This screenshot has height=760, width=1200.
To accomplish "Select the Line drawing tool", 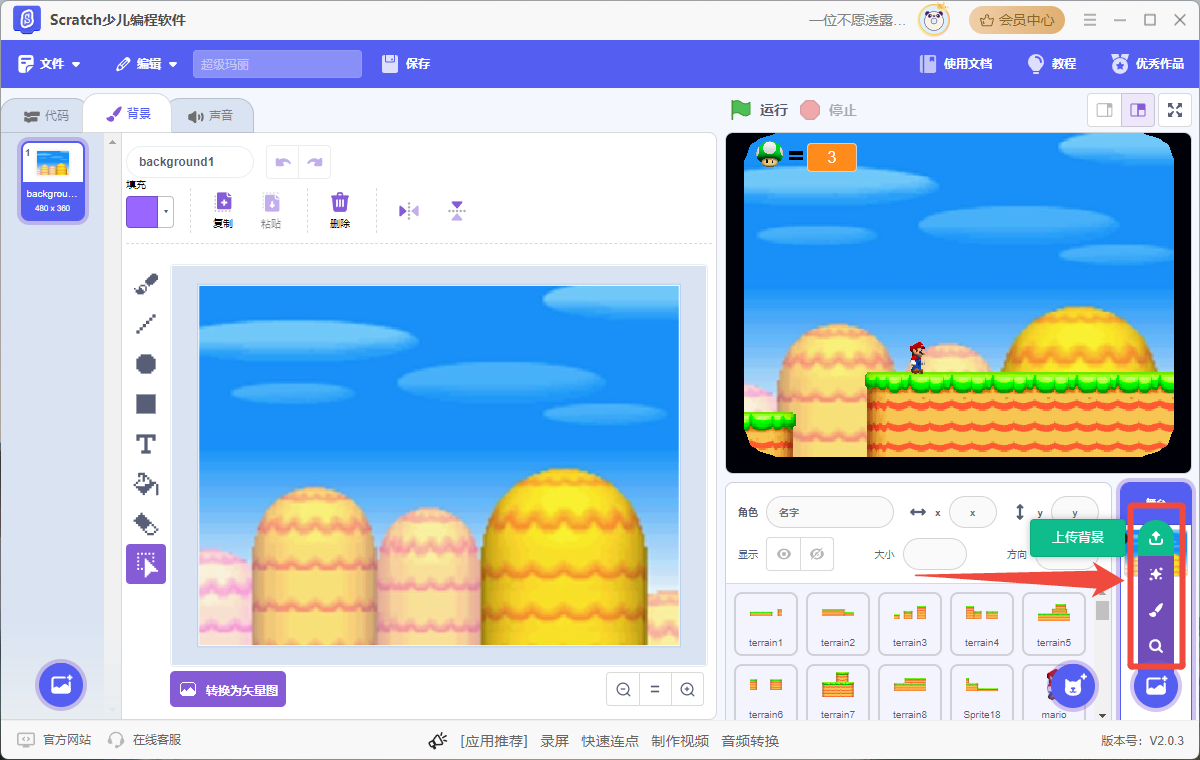I will tap(146, 324).
